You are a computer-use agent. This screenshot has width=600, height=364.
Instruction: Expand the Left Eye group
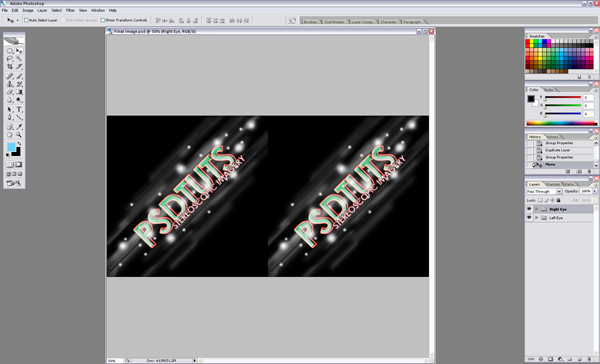pyautogui.click(x=536, y=217)
